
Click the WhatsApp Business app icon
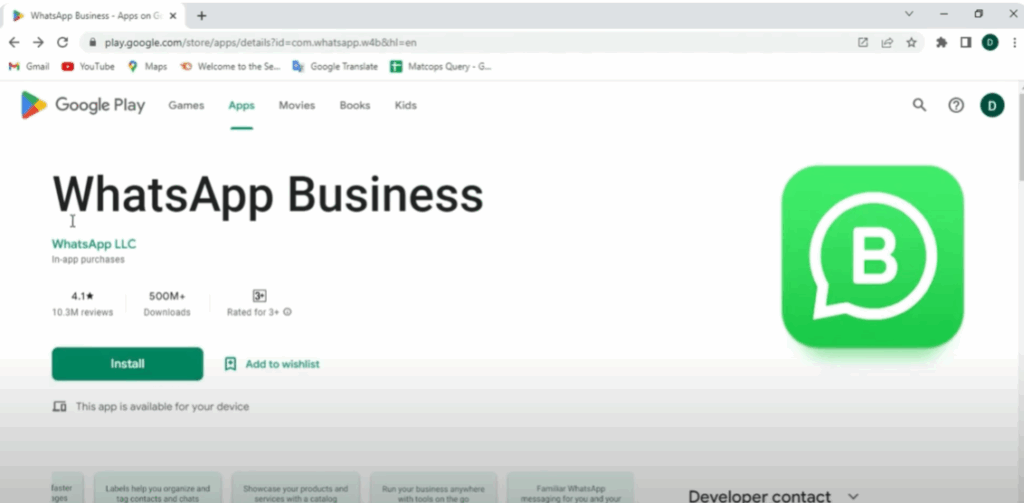[872, 256]
